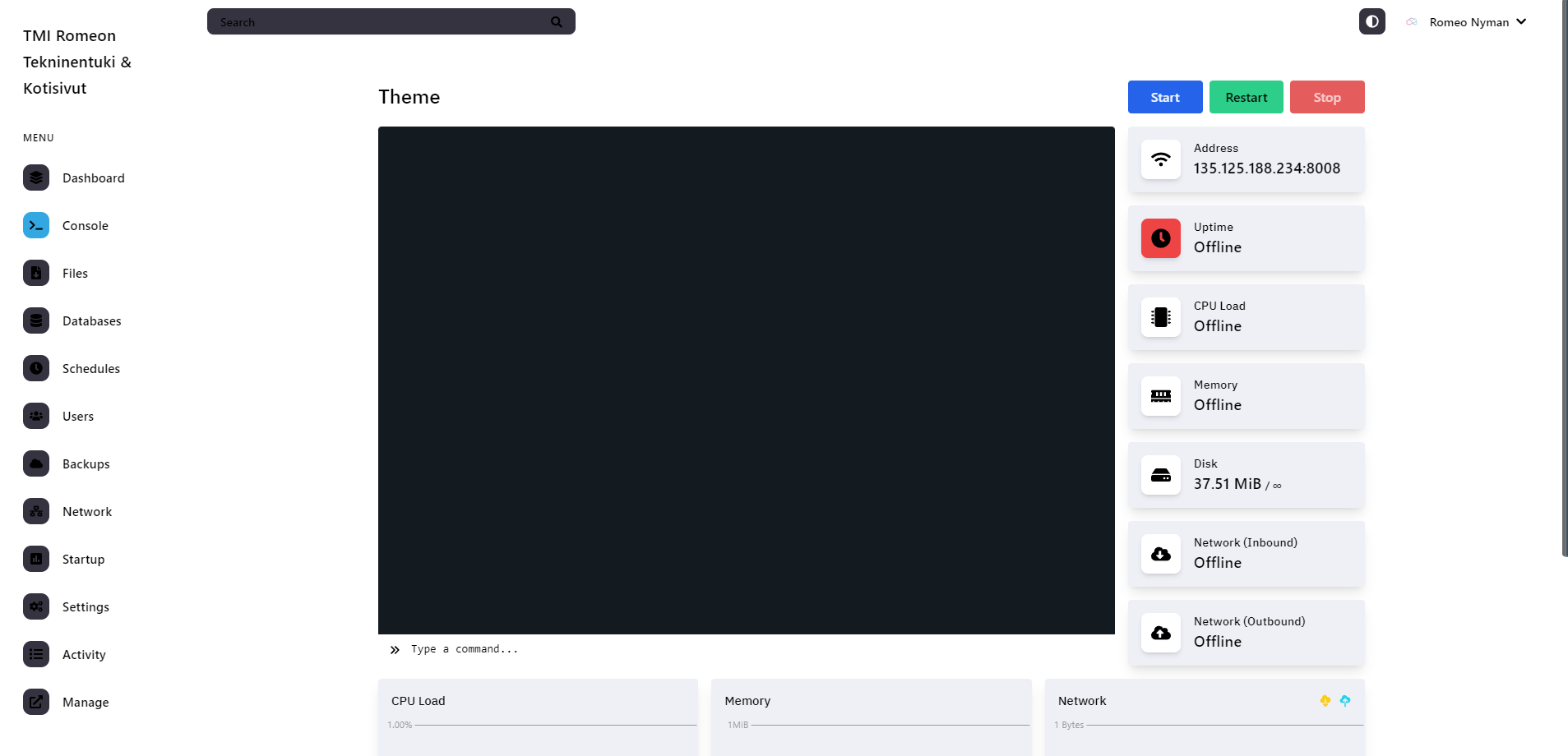Open the Files icon in menu
The width and height of the screenshot is (1568, 756).
36,273
